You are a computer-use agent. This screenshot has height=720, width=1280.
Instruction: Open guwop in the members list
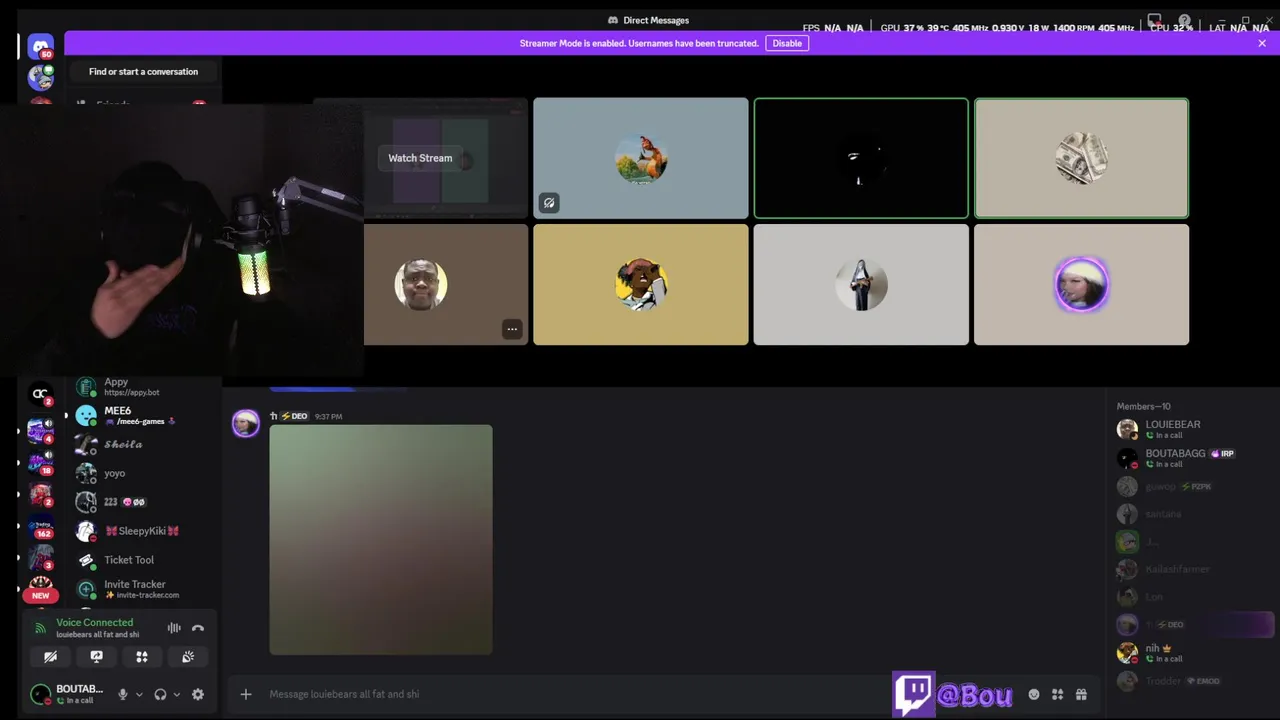pos(1195,486)
